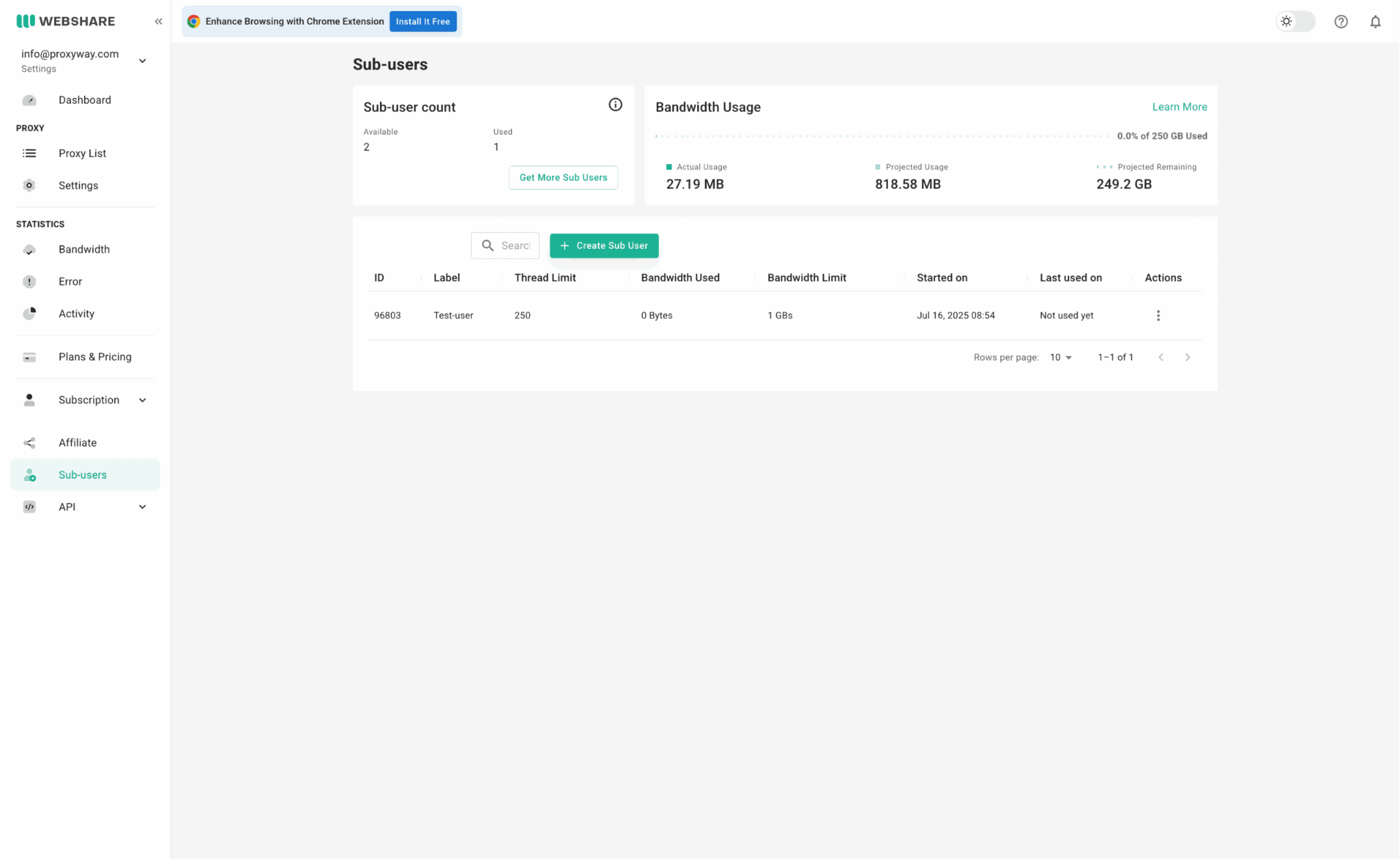This screenshot has height=859, width=1400.
Task: Click the sub-user search field
Action: 505,246
